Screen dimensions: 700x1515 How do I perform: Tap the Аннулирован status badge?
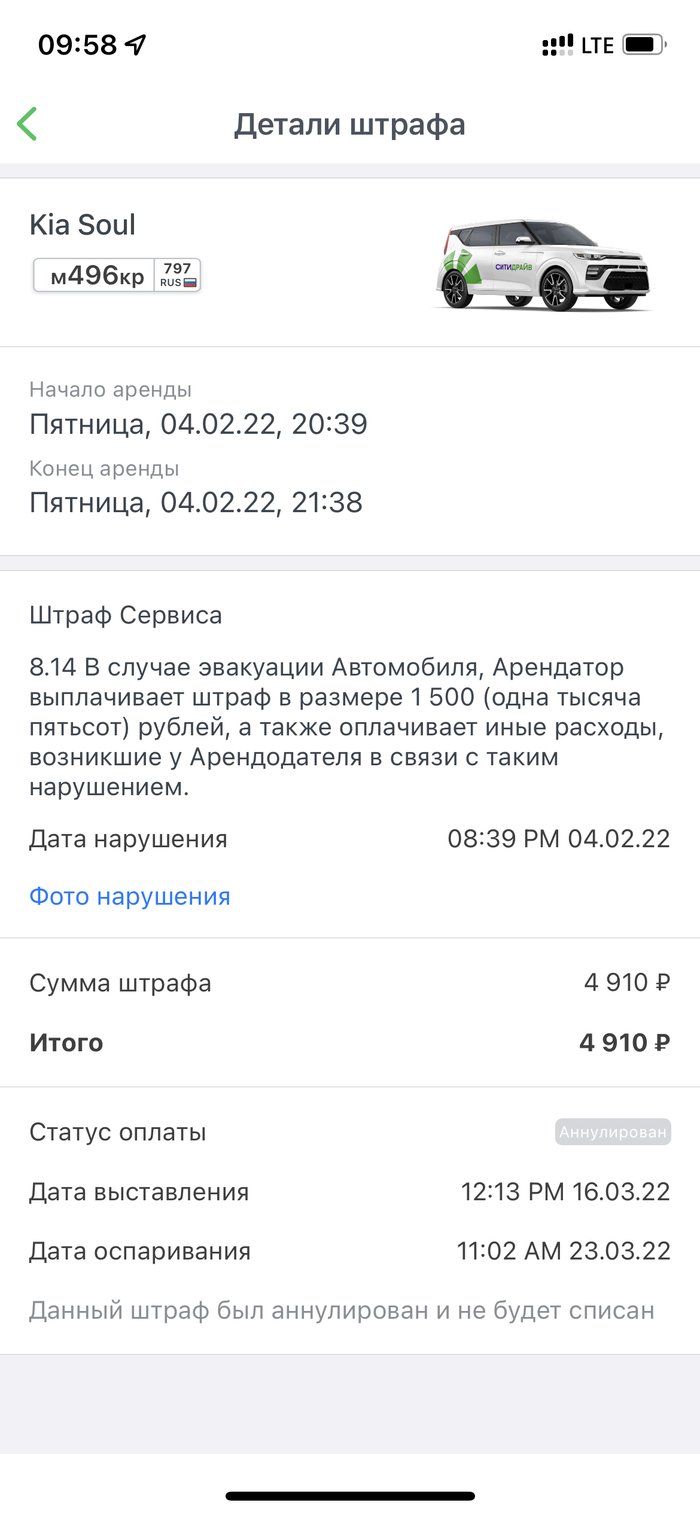[613, 1132]
